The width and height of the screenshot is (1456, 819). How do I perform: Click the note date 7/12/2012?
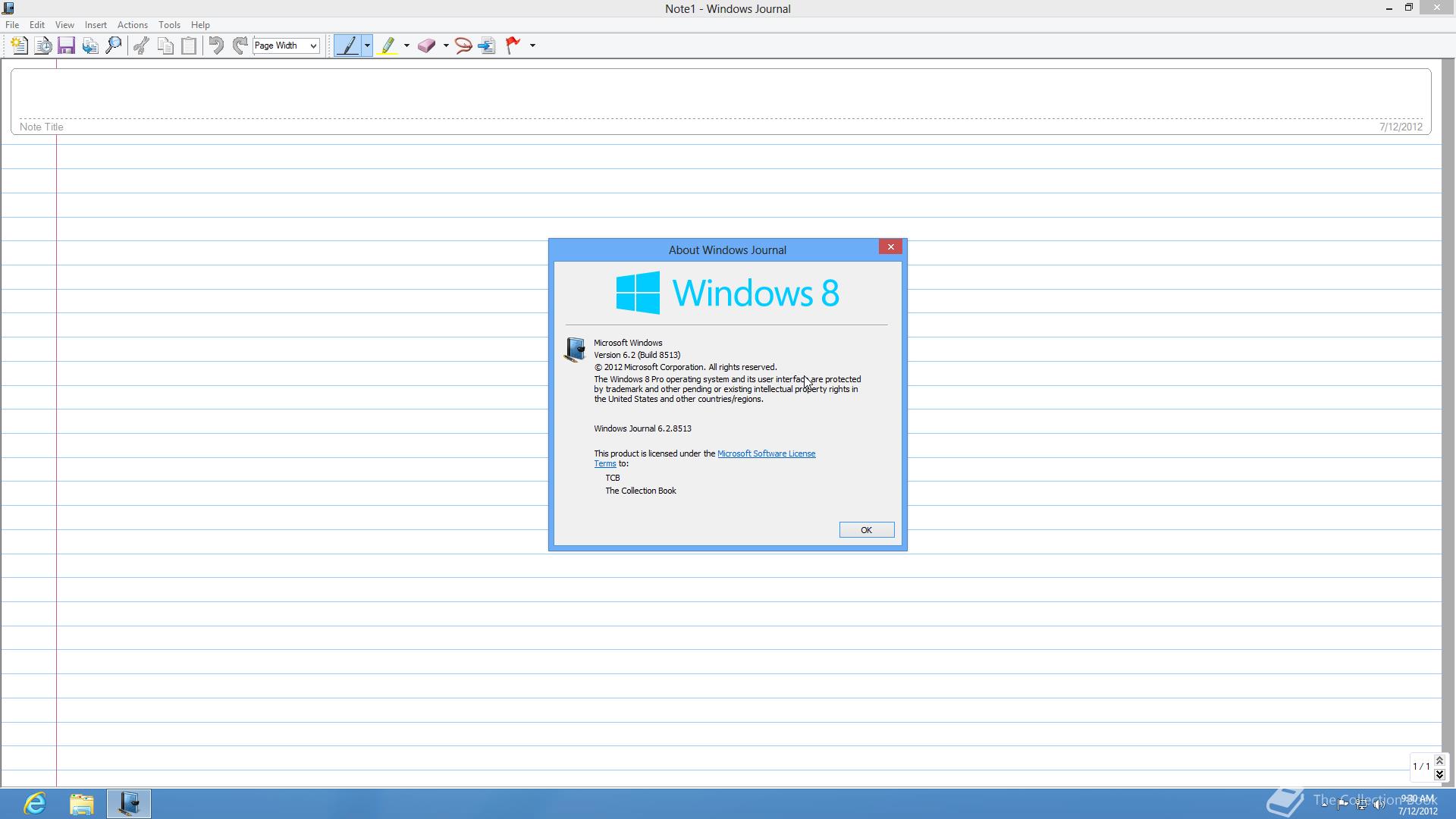1401,127
